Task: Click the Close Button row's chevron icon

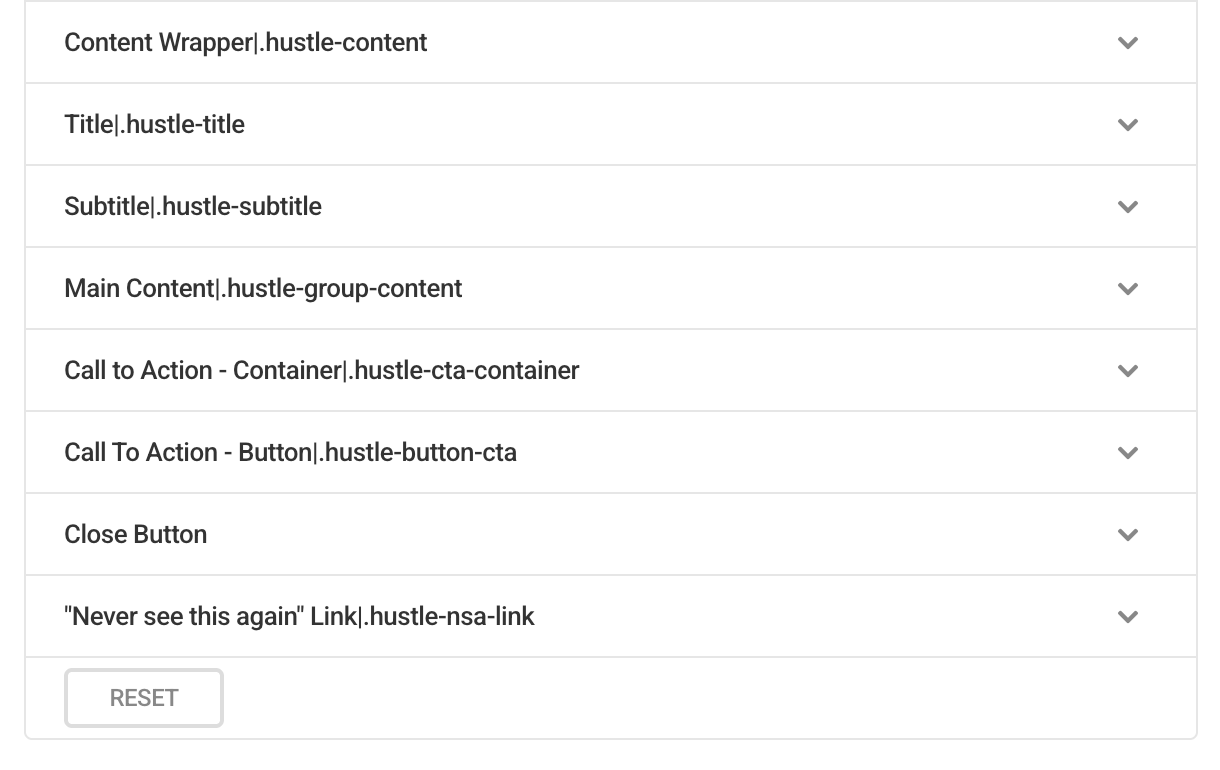Action: [x=1128, y=535]
